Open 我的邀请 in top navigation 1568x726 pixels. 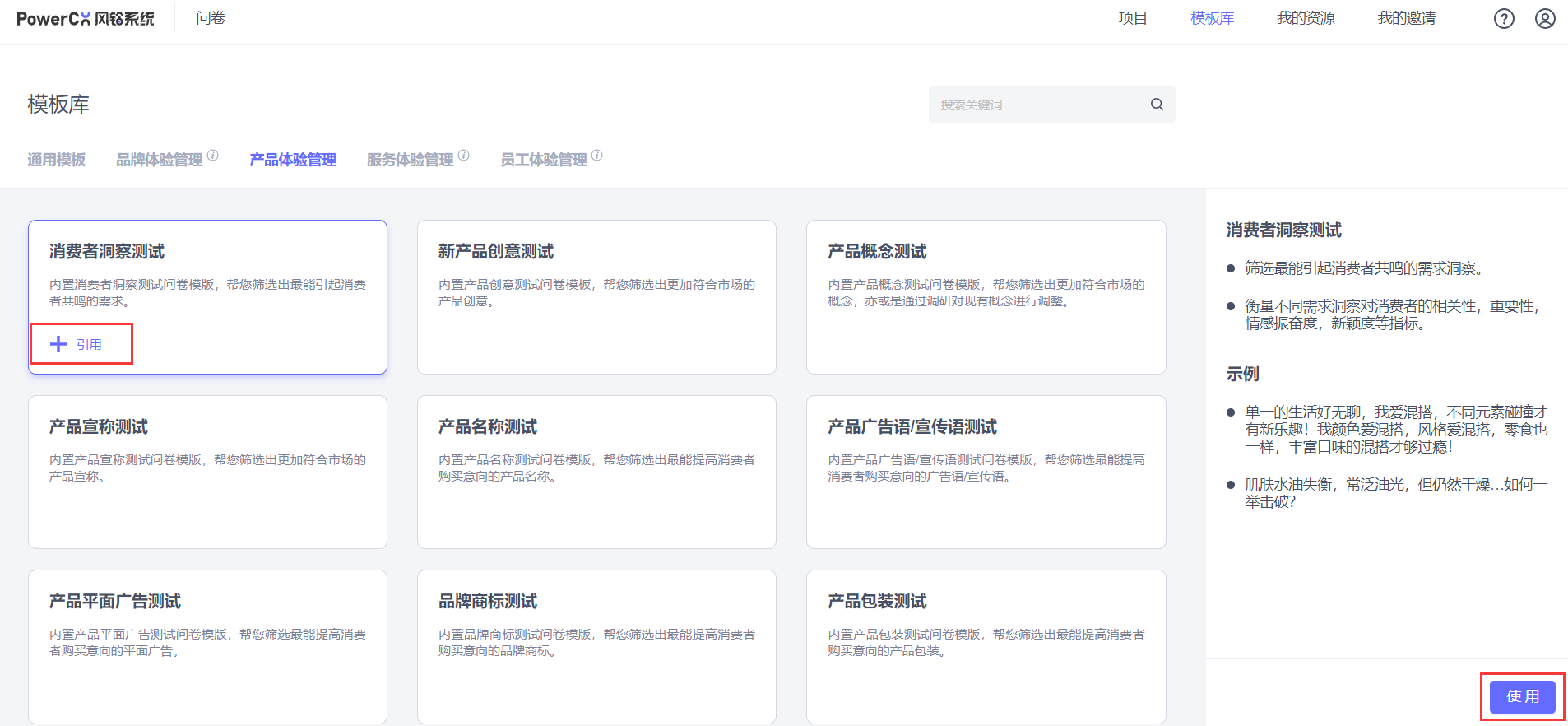pos(1406,18)
